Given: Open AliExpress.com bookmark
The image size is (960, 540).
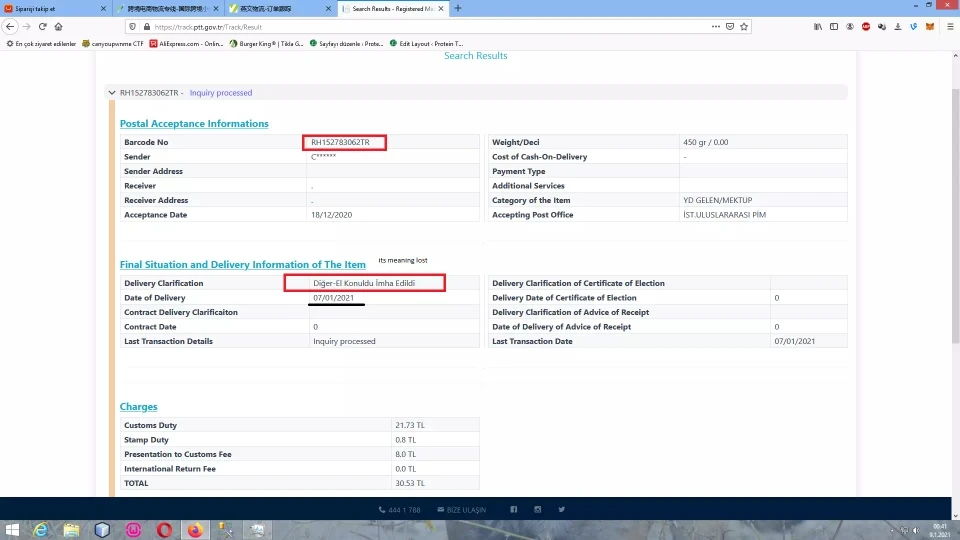Looking at the screenshot, I should click(186, 43).
